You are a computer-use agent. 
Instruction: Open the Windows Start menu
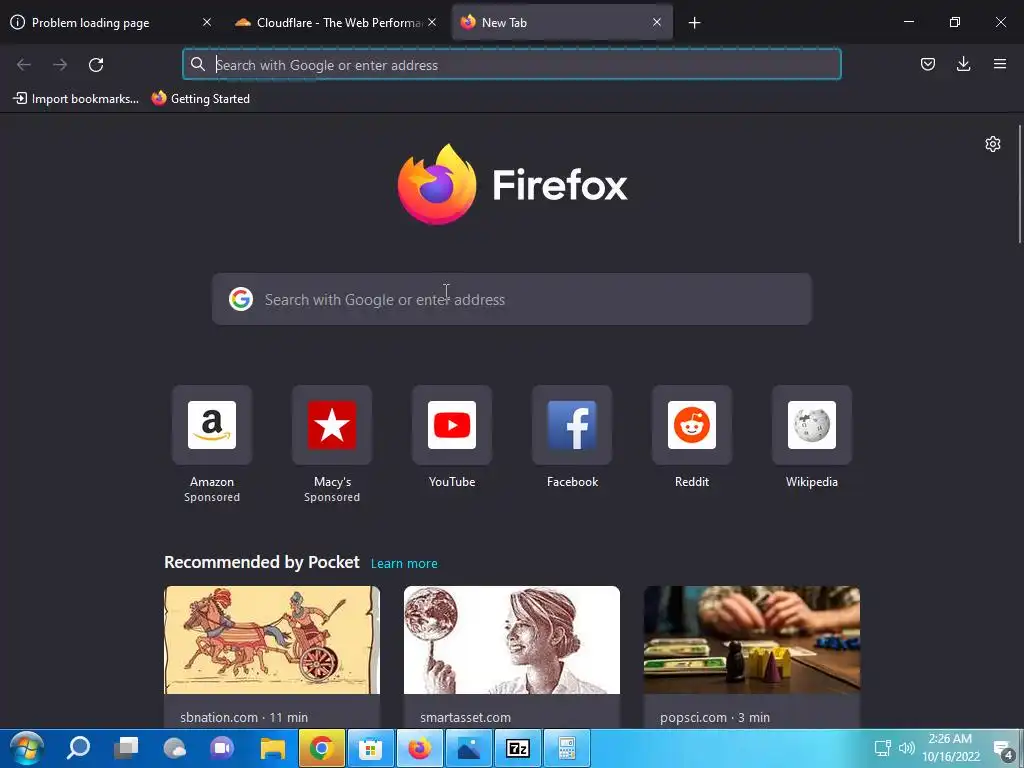[x=27, y=748]
